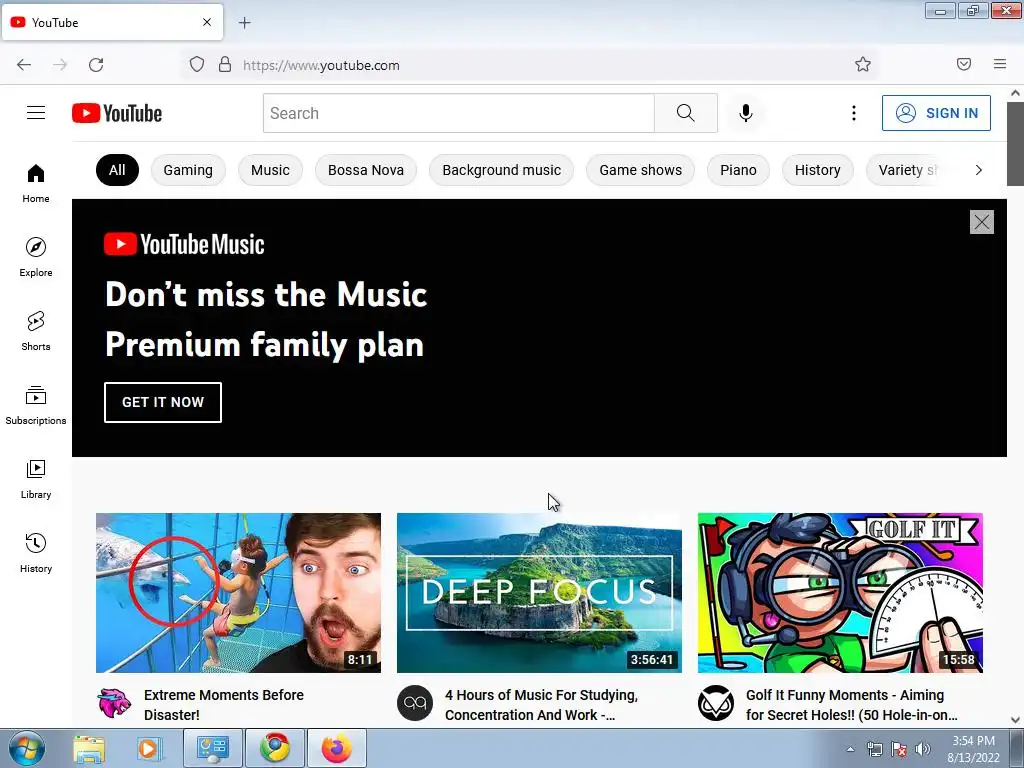Select the Bossa Nova chip
The width and height of the screenshot is (1024, 768).
(x=366, y=170)
